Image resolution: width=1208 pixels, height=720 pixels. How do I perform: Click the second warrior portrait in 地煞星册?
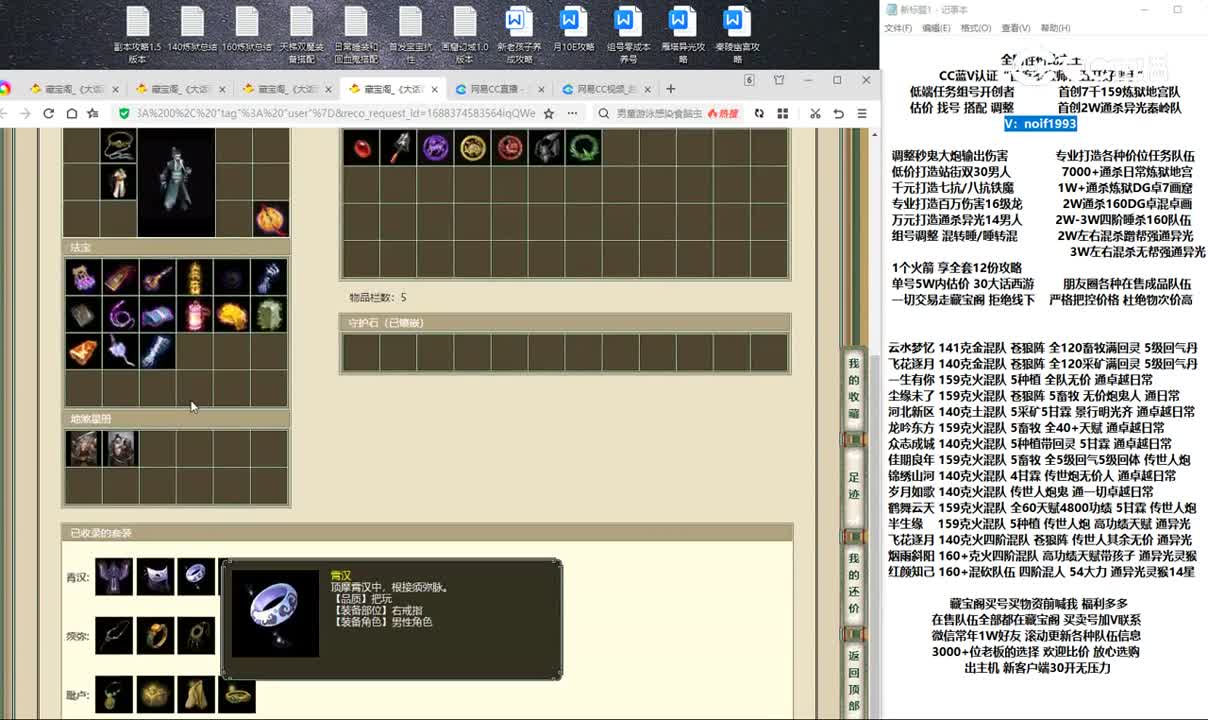[120, 448]
